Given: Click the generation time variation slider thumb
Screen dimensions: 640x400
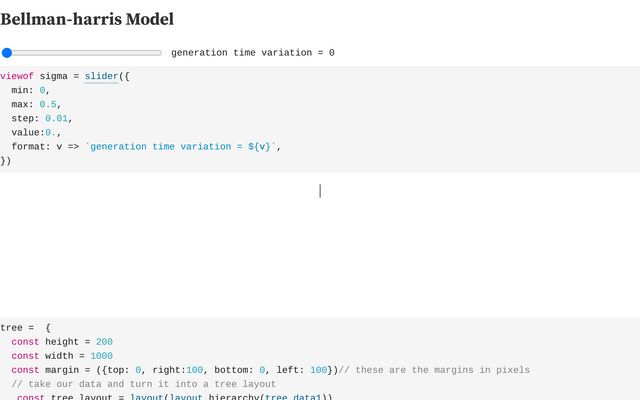Looking at the screenshot, I should point(7,53).
